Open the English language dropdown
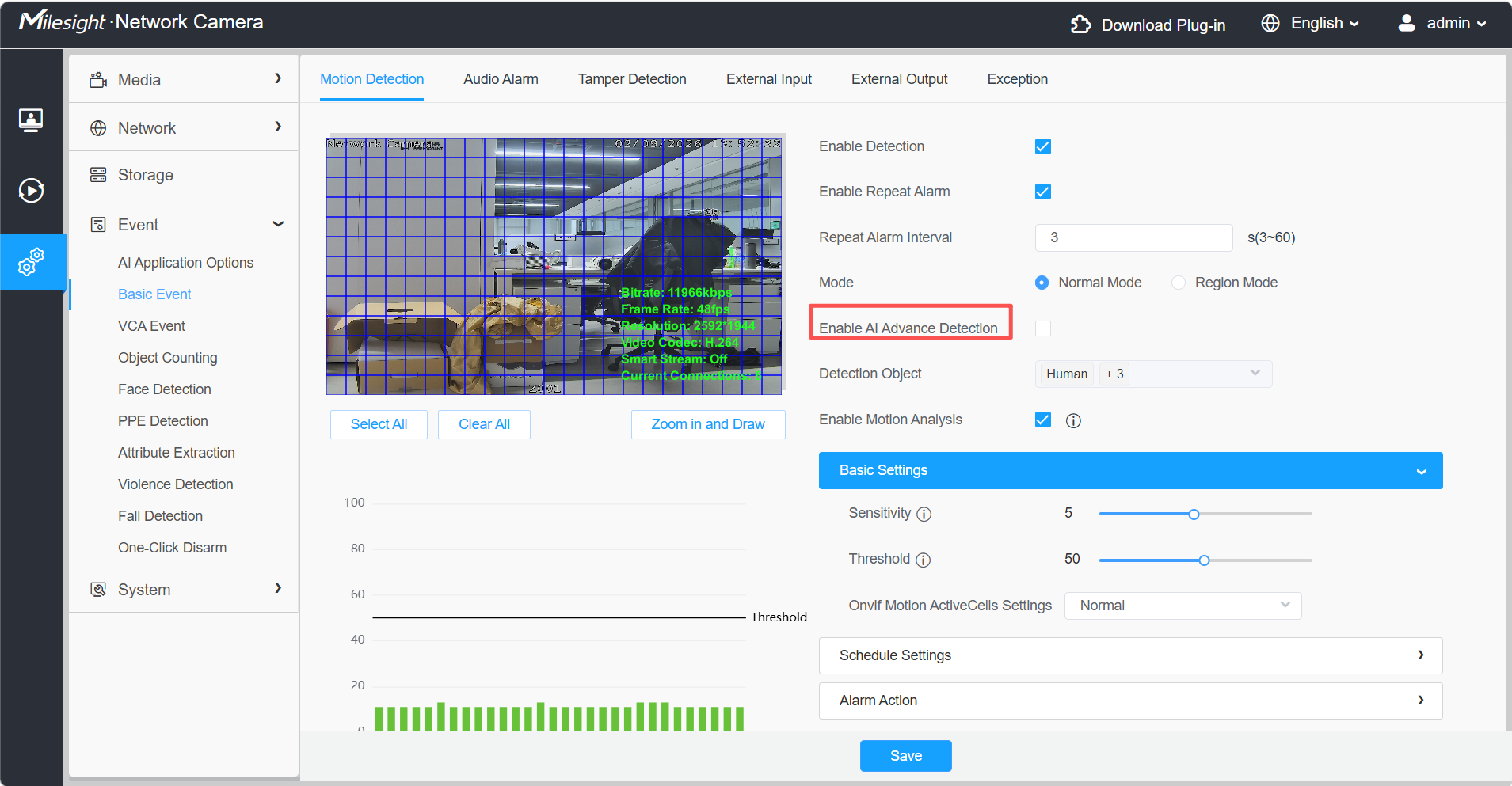 coord(1324,24)
